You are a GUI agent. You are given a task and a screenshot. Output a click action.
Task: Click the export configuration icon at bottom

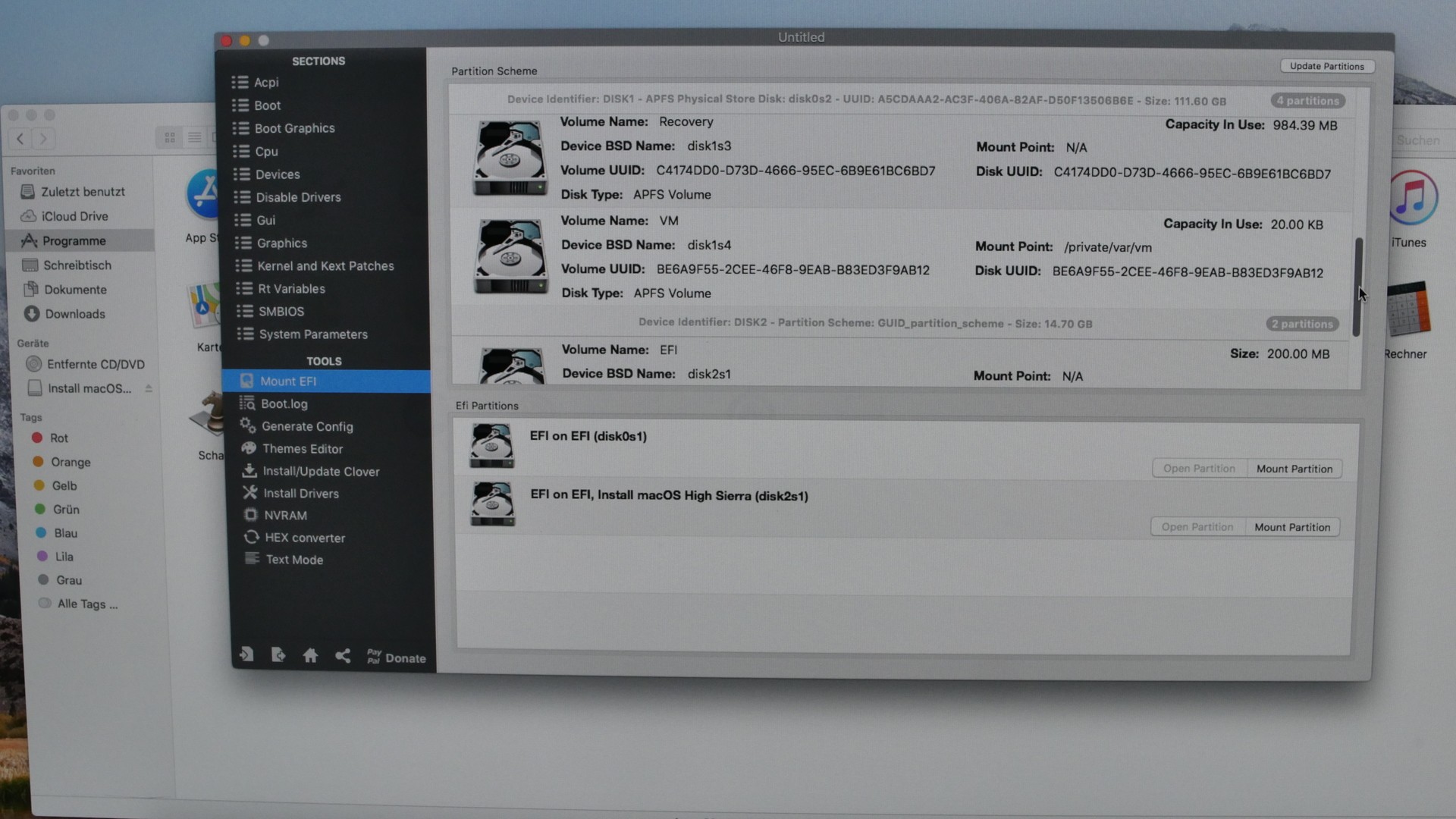click(x=278, y=654)
